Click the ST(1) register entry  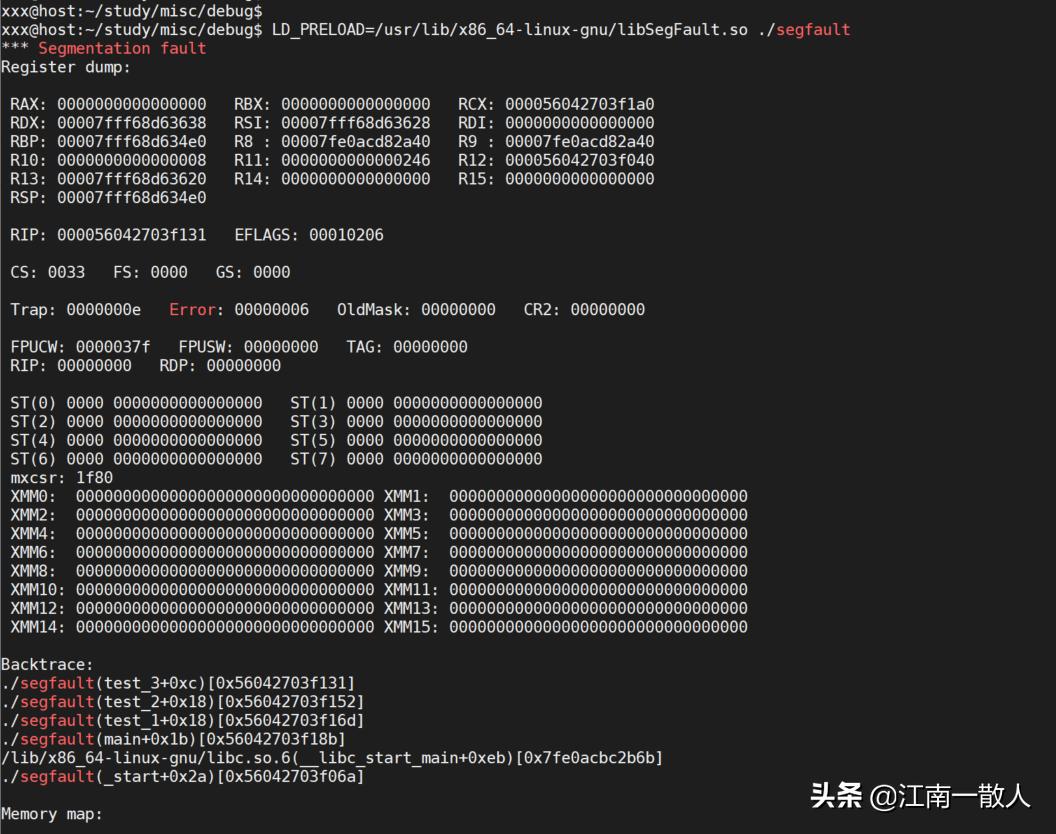tap(416, 404)
